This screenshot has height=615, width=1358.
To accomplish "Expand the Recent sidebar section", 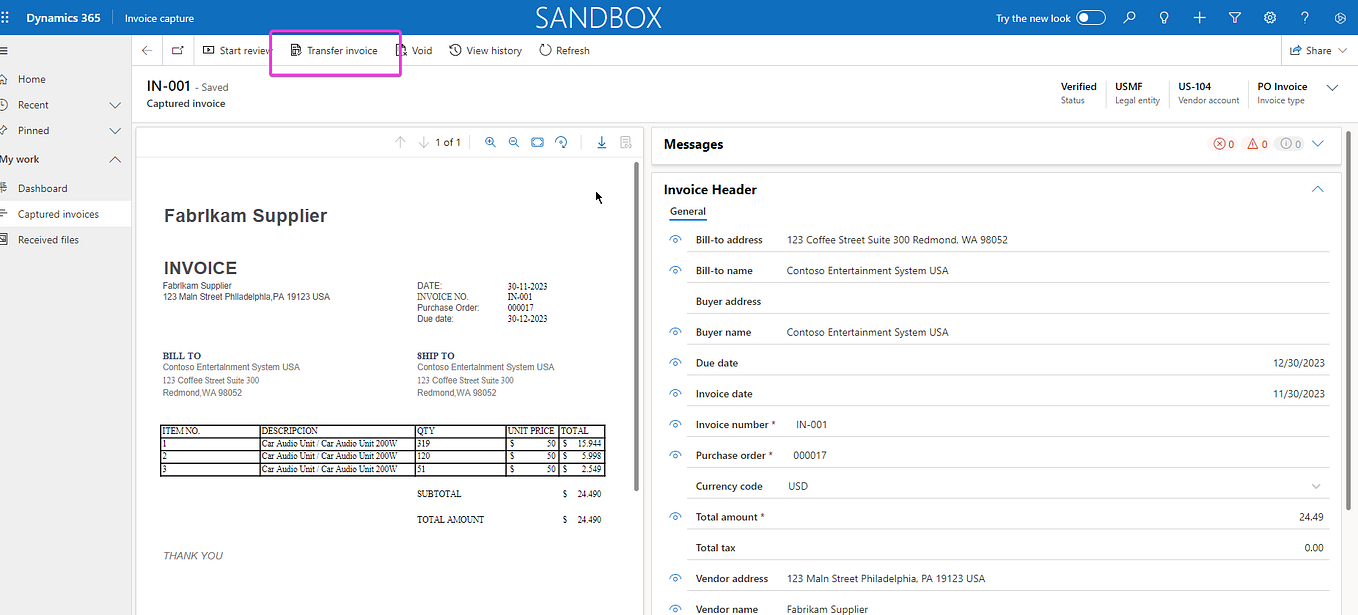I will click(115, 104).
